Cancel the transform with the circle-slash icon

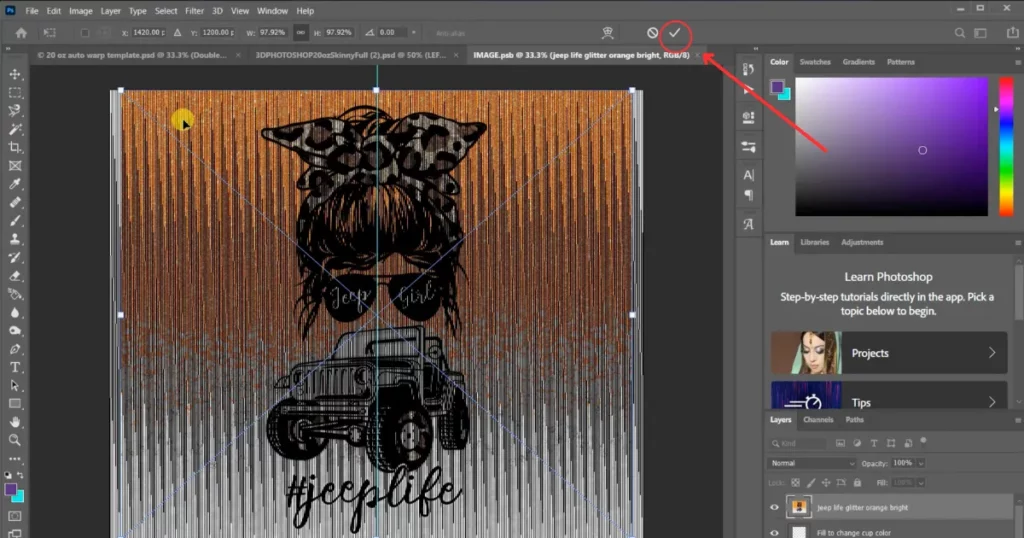point(652,33)
